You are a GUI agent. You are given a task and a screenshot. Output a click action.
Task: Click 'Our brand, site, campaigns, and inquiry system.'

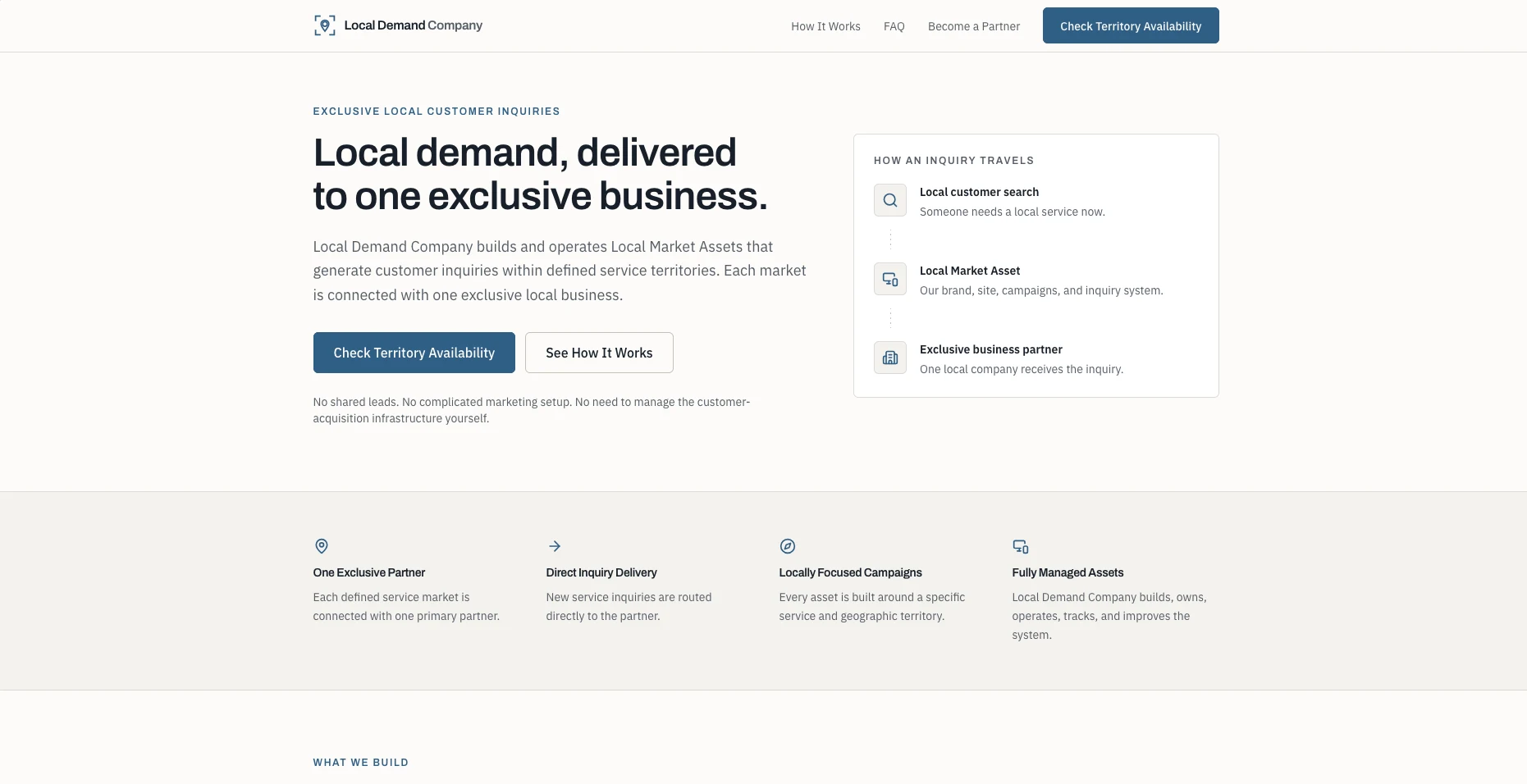point(1041,290)
